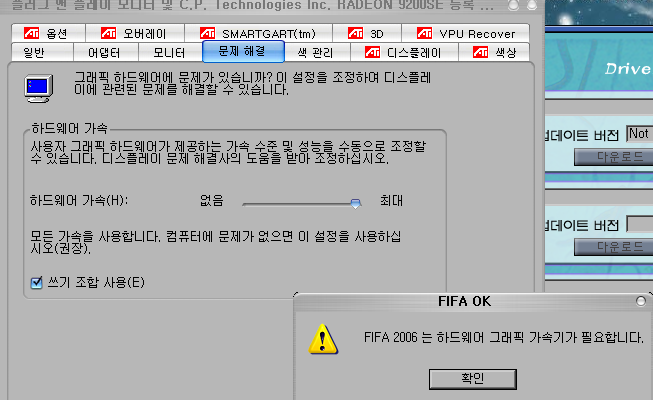
Task: Click the ATI logo on 색상 tab
Action: 480,52
